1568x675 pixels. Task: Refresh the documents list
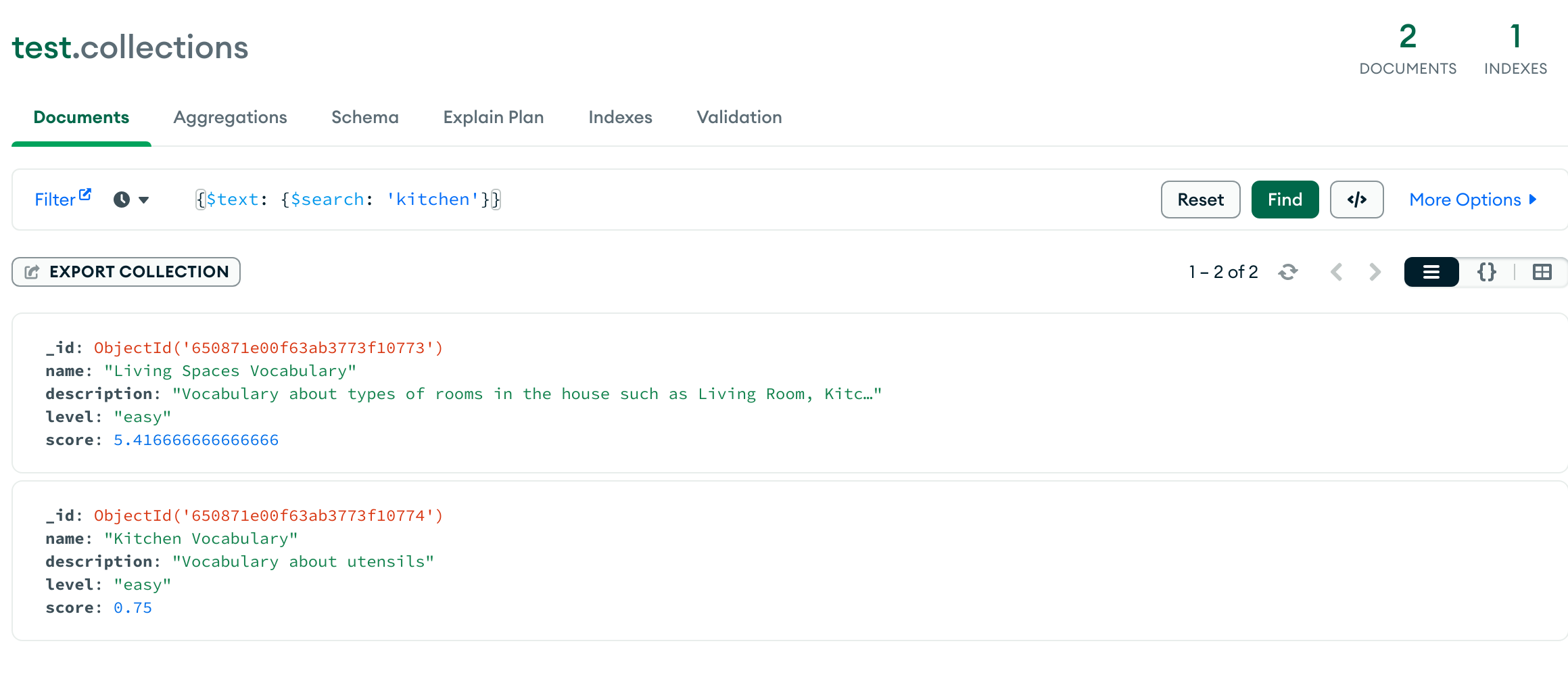coord(1288,272)
